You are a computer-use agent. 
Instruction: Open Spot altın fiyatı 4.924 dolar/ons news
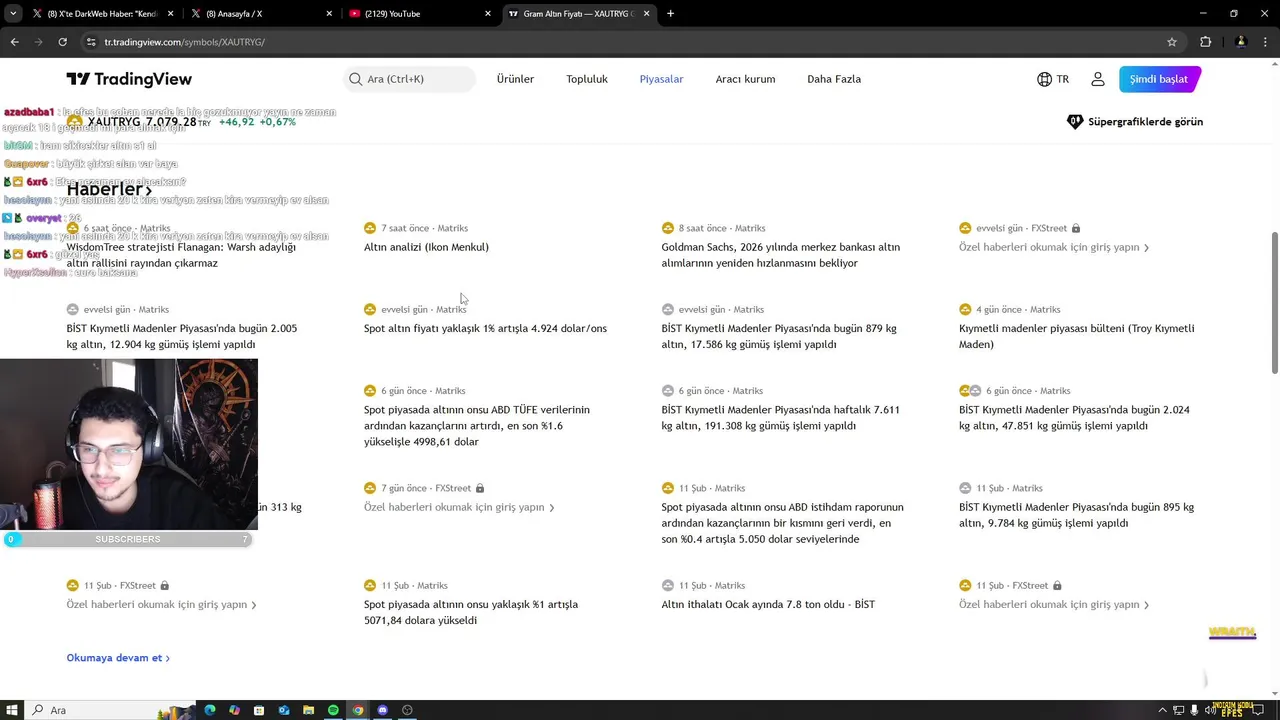485,328
